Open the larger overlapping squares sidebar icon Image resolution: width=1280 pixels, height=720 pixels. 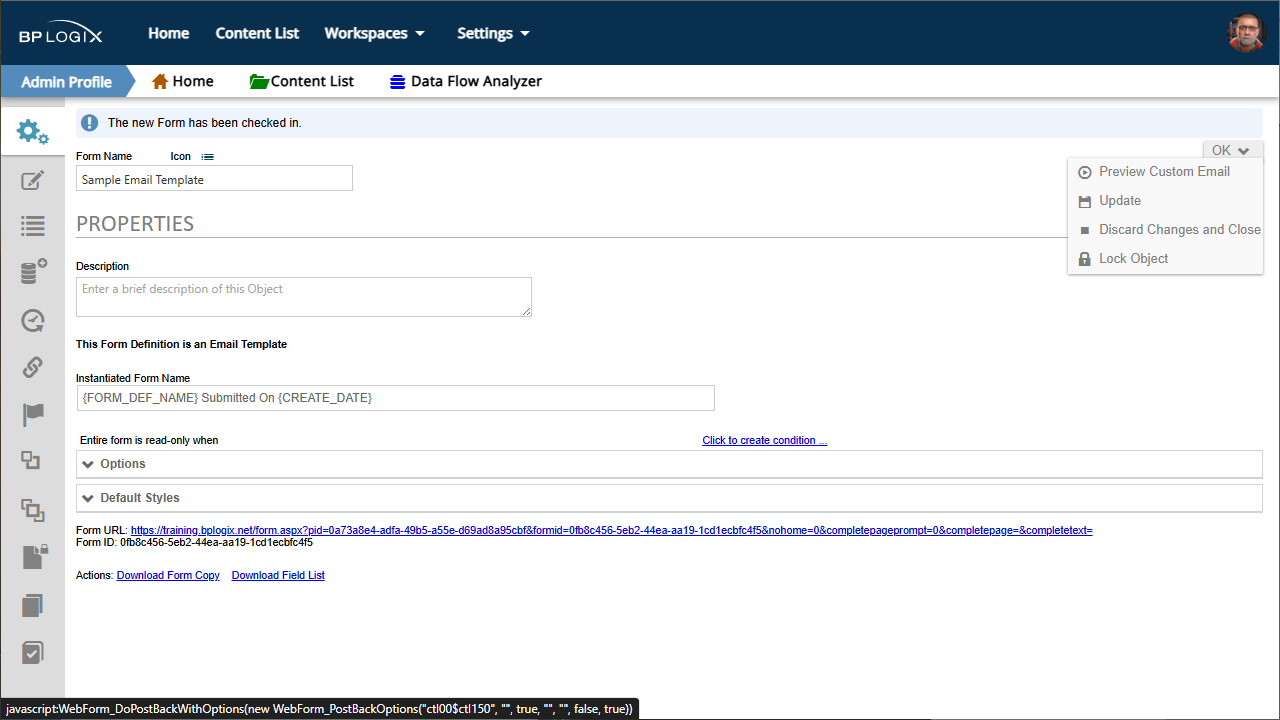pos(33,510)
